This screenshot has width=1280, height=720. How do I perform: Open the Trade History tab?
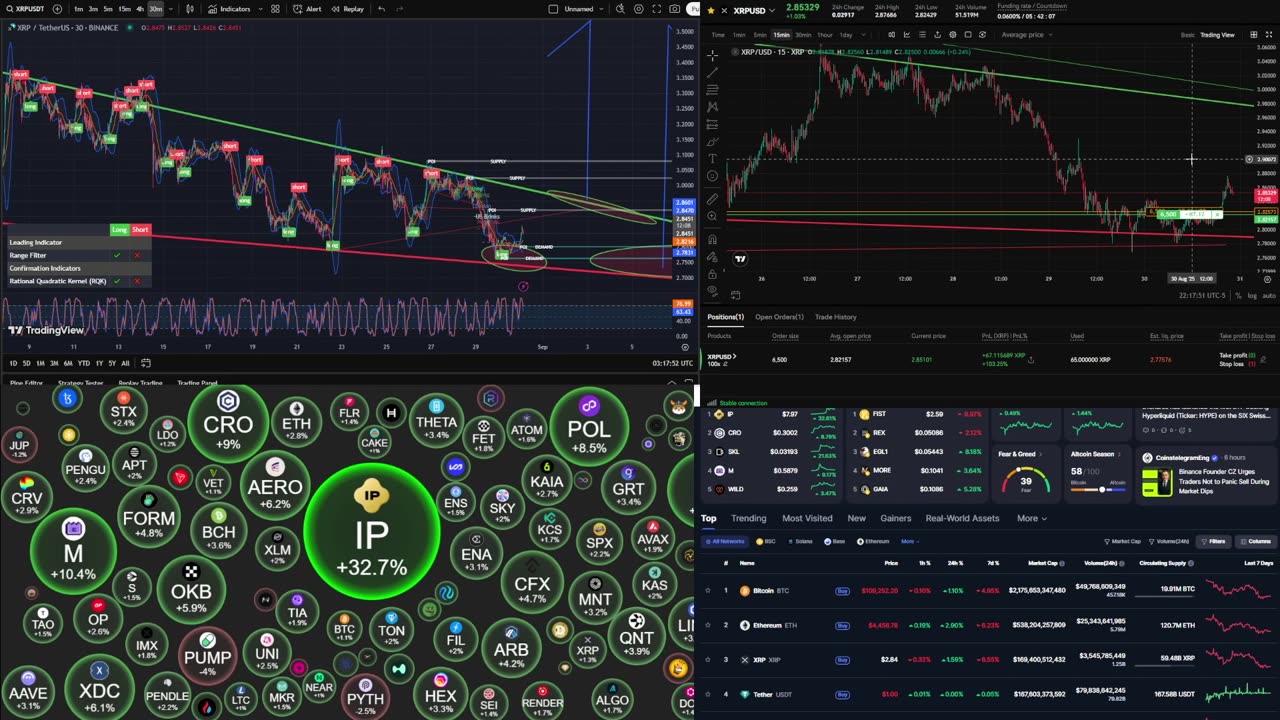[x=835, y=317]
